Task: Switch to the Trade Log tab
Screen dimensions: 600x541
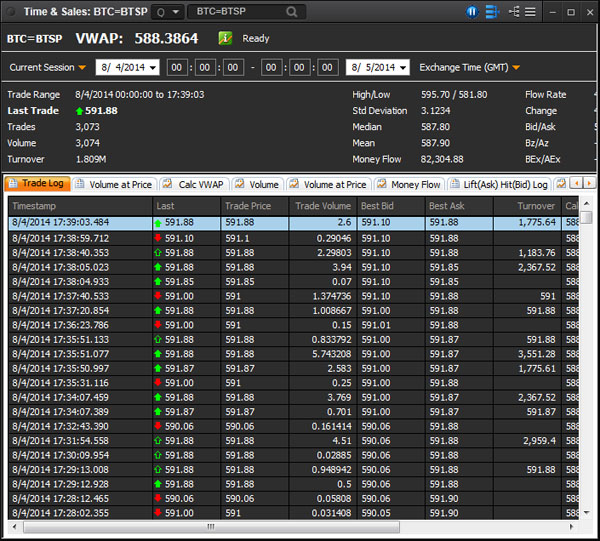Action: coord(38,183)
